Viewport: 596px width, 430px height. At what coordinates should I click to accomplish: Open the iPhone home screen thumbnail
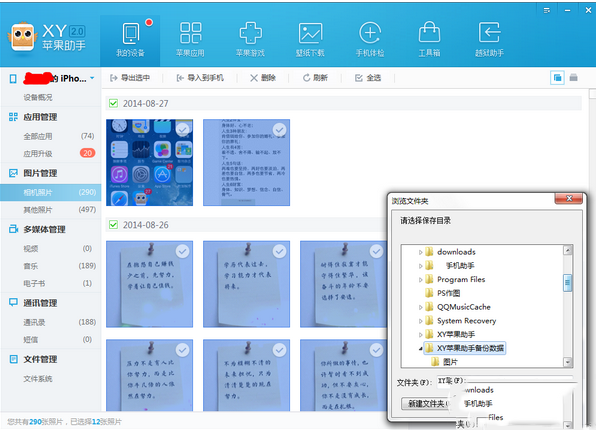[x=149, y=163]
